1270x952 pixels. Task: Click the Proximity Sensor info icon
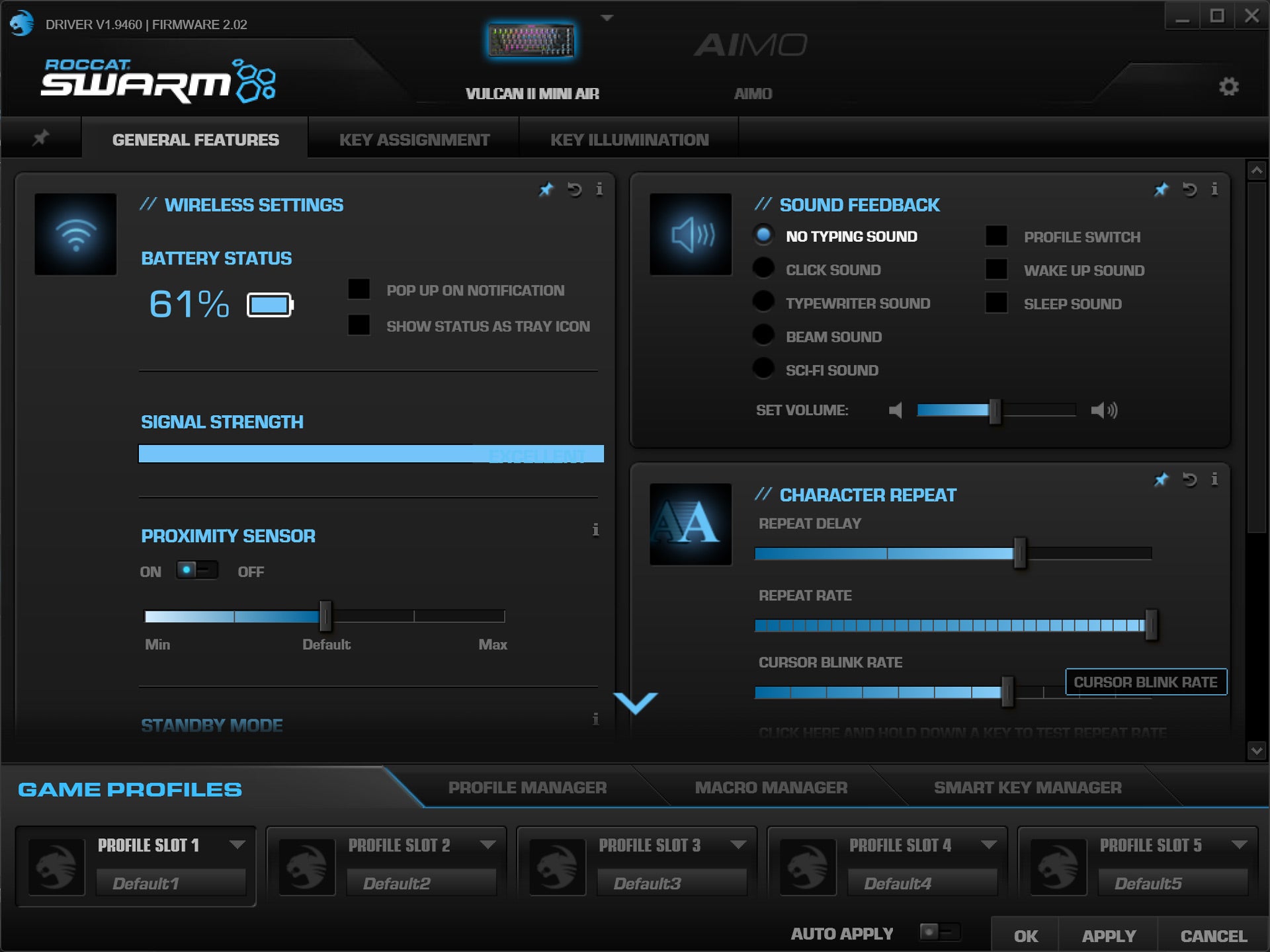[x=595, y=530]
